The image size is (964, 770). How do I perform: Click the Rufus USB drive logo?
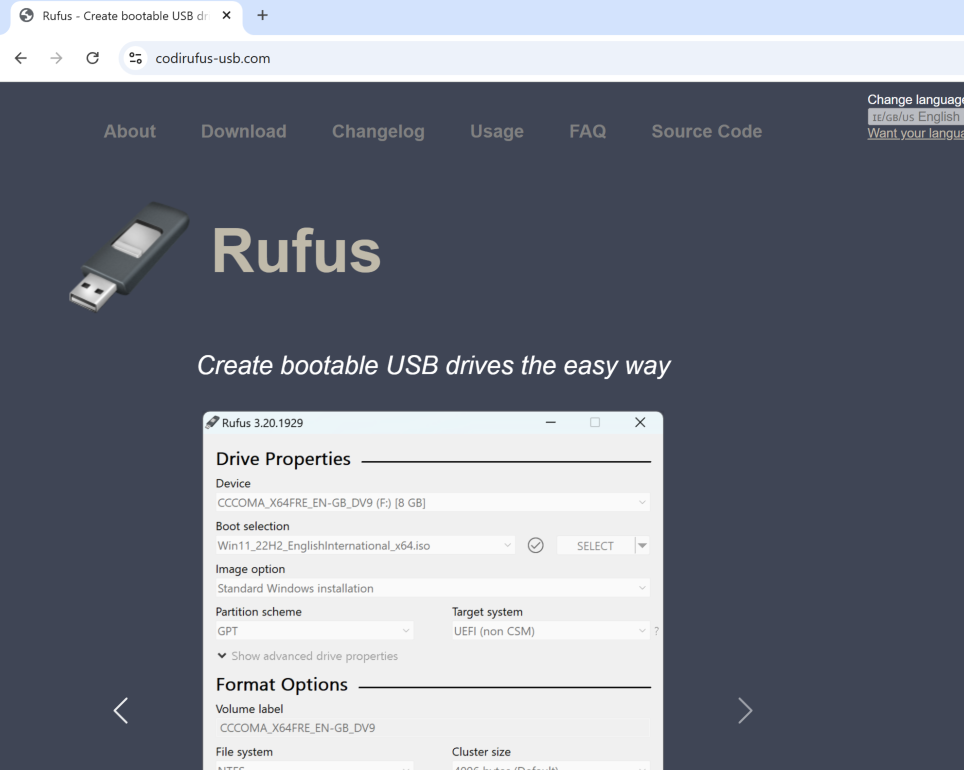129,256
